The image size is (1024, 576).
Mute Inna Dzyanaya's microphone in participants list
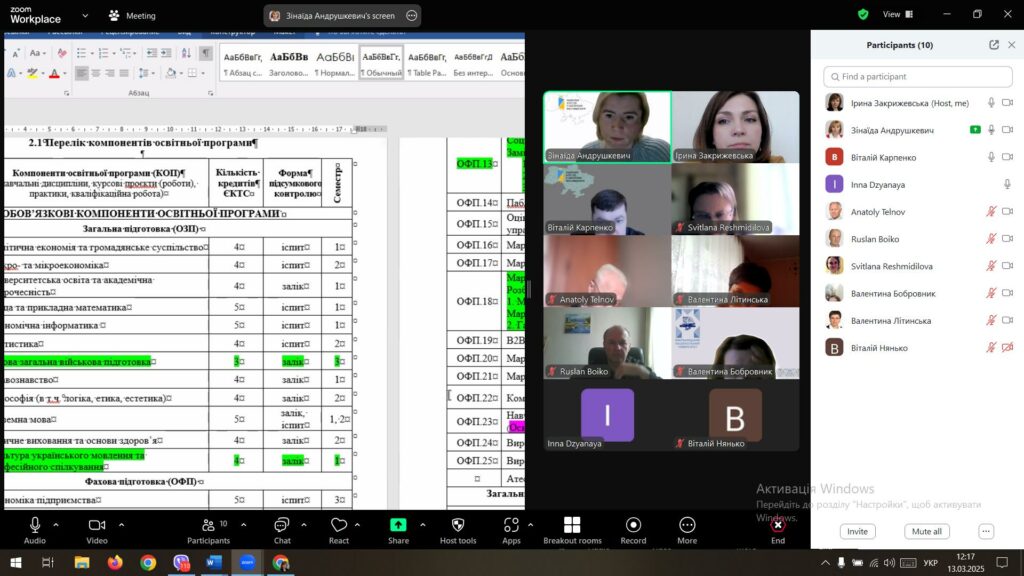(1008, 185)
